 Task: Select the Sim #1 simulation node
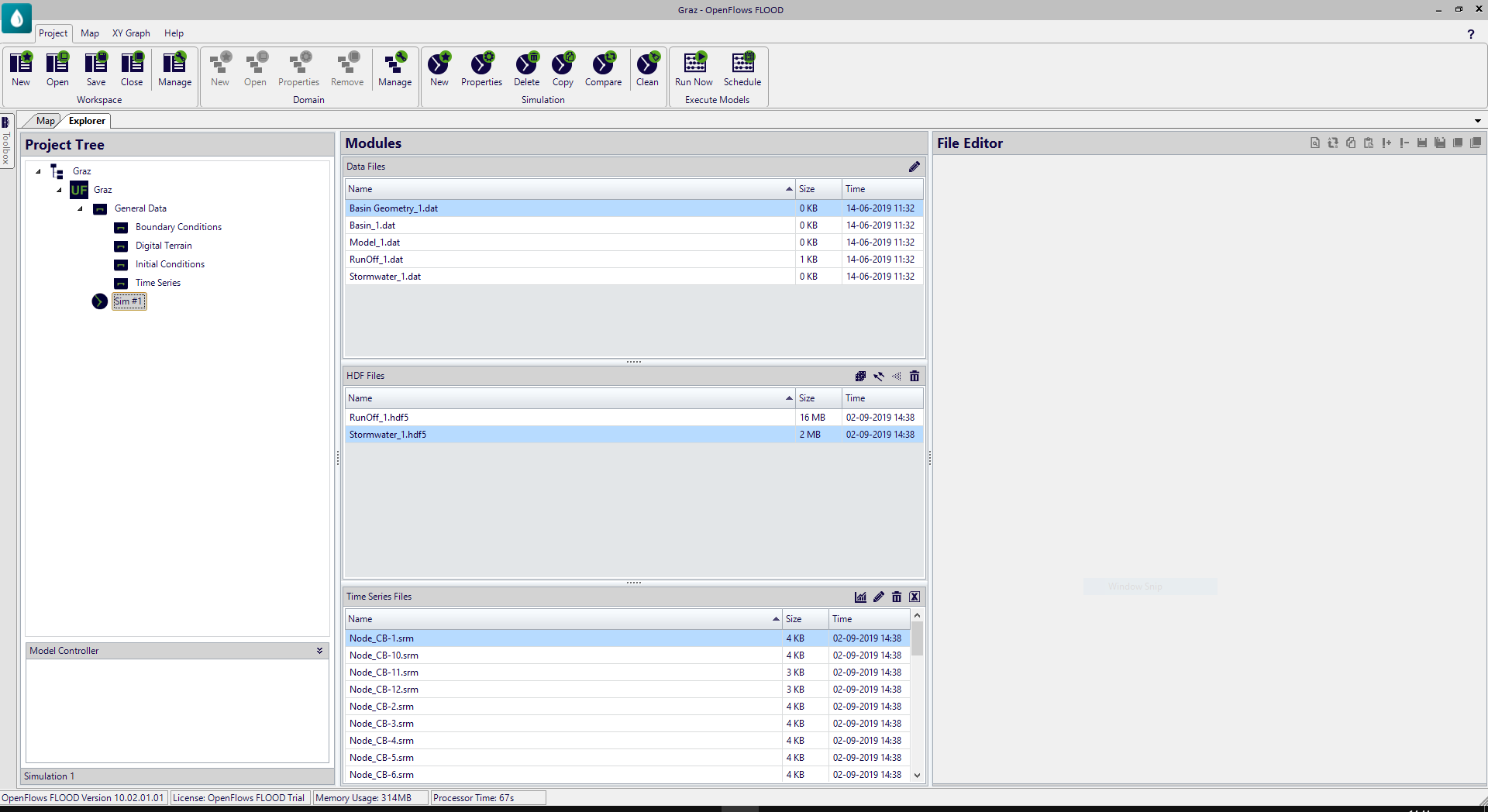click(129, 301)
